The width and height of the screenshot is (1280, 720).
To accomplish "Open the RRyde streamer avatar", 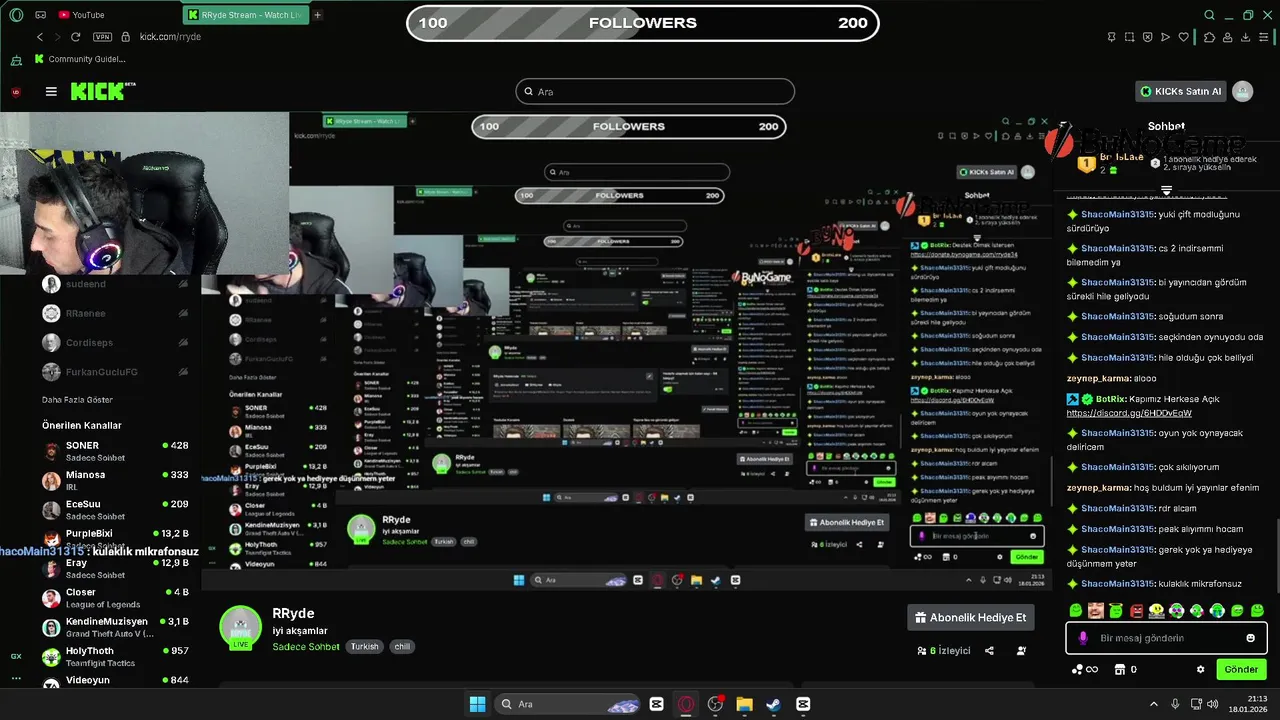I will (x=240, y=627).
